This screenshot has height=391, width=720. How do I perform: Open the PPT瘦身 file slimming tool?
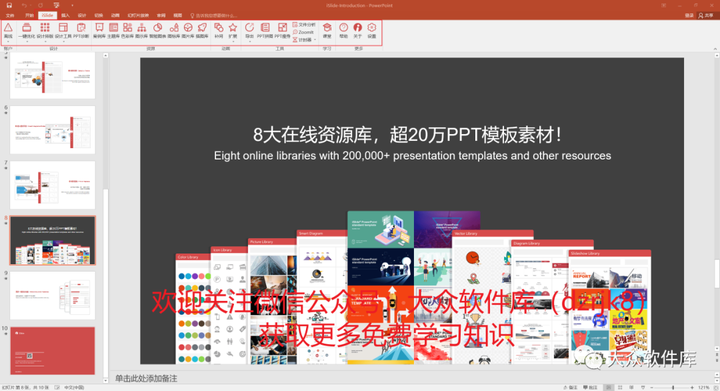tap(282, 30)
